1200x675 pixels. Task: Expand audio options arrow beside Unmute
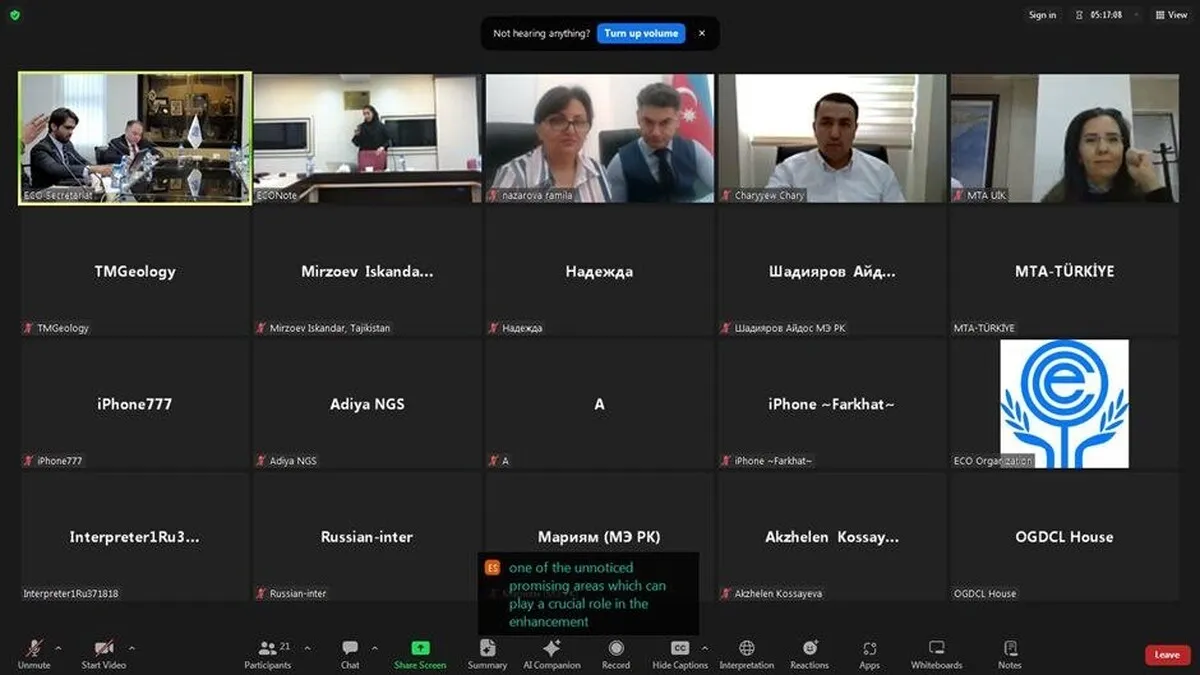coord(58,648)
